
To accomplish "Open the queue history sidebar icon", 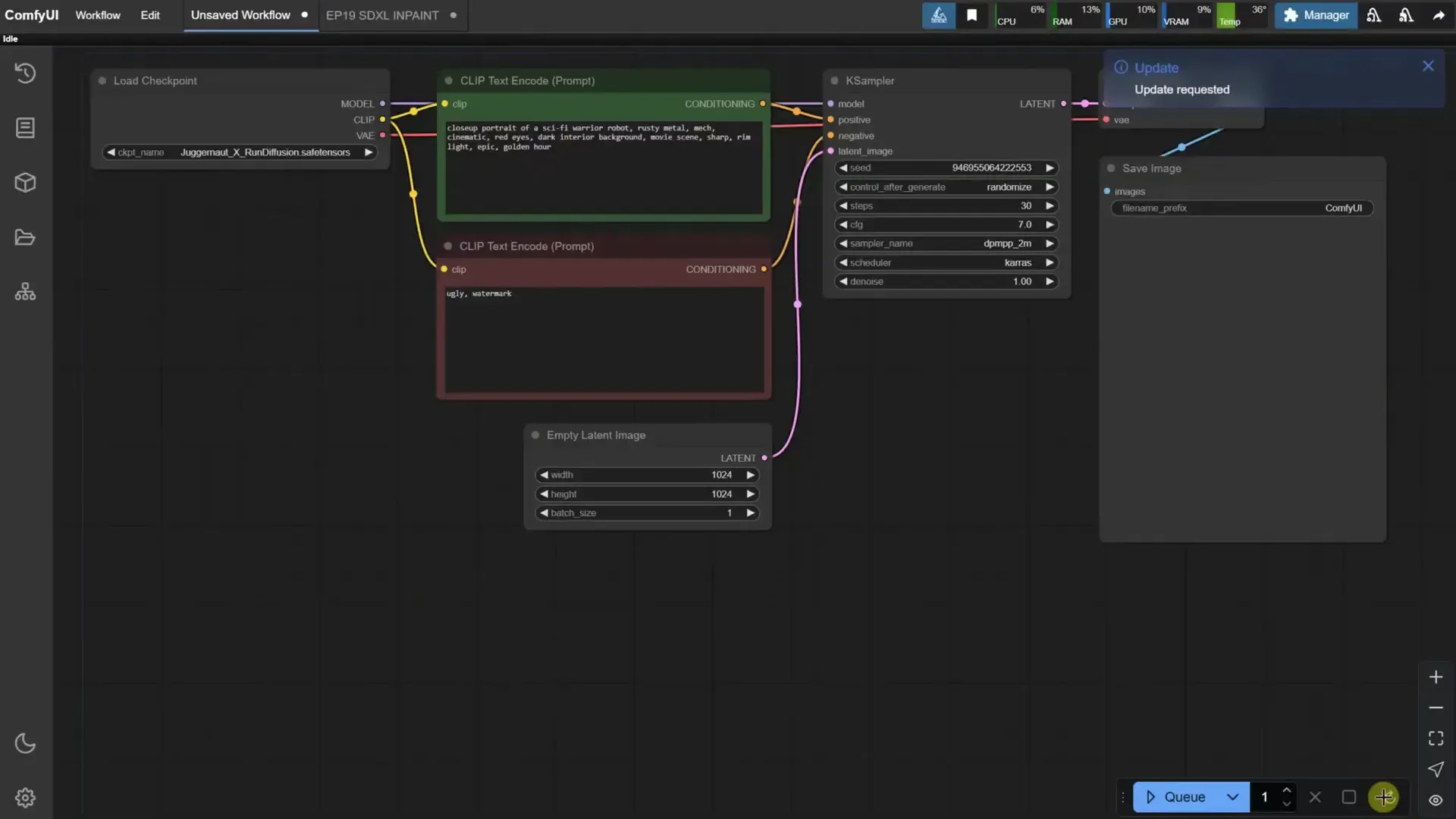I will click(25, 73).
